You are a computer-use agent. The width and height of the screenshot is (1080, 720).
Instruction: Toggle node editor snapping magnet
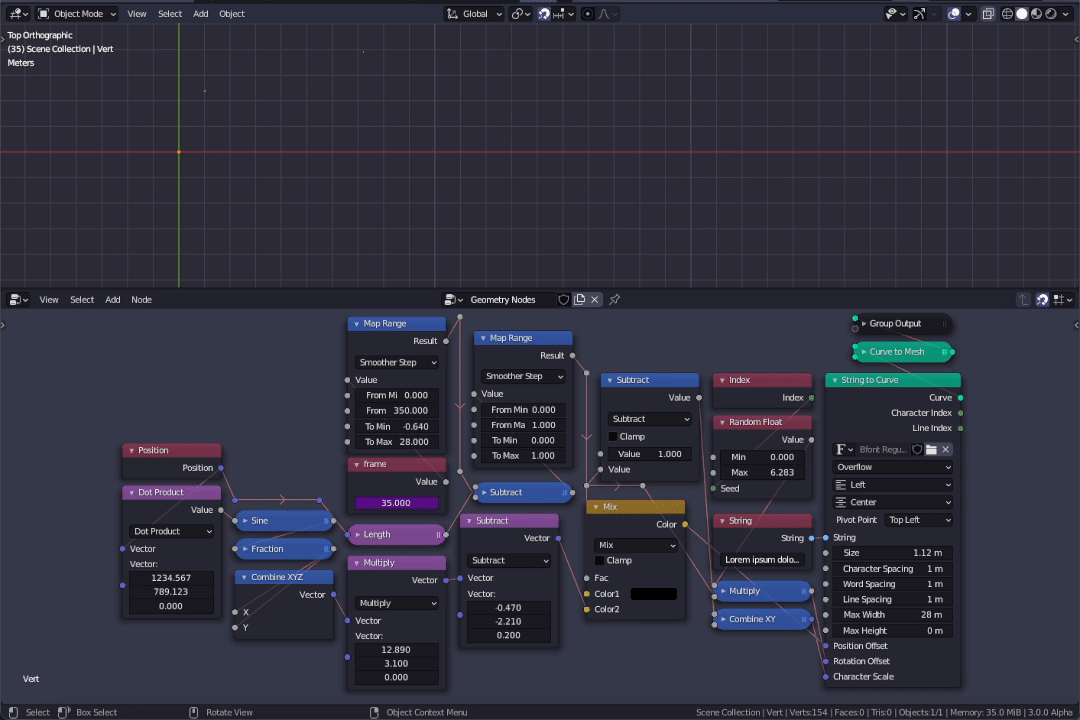[1042, 300]
